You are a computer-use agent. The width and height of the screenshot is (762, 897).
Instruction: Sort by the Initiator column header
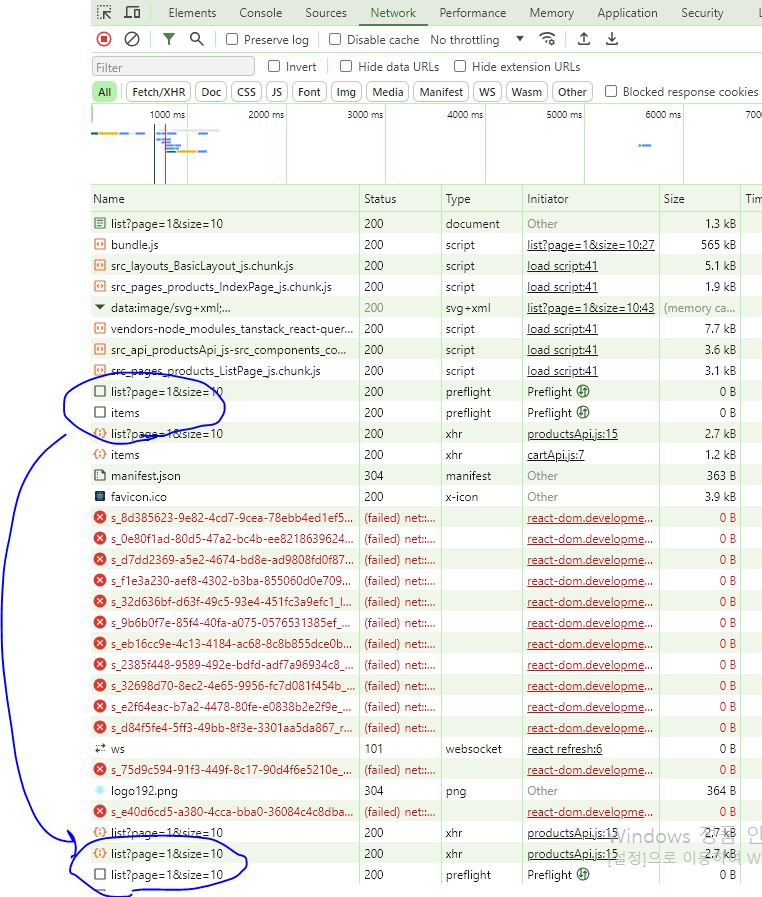591,199
